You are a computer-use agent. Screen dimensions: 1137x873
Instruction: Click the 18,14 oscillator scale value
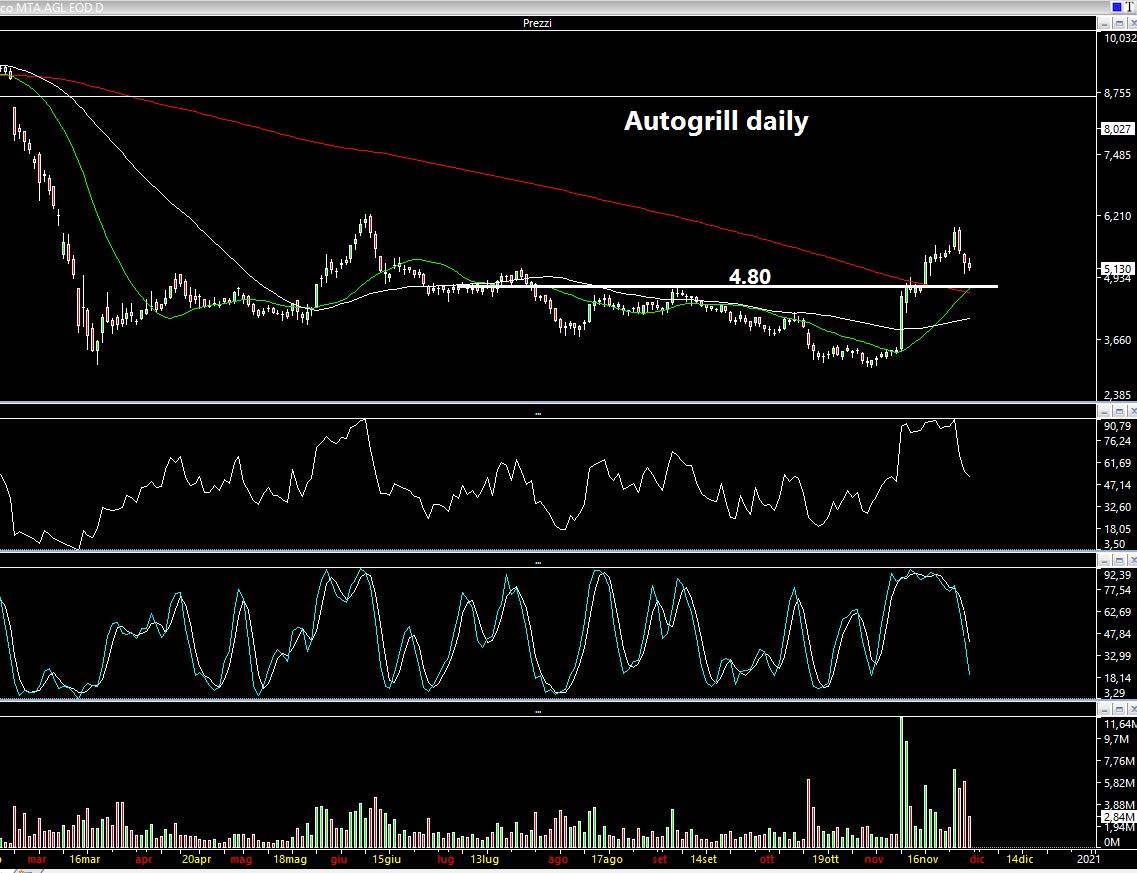click(1117, 679)
